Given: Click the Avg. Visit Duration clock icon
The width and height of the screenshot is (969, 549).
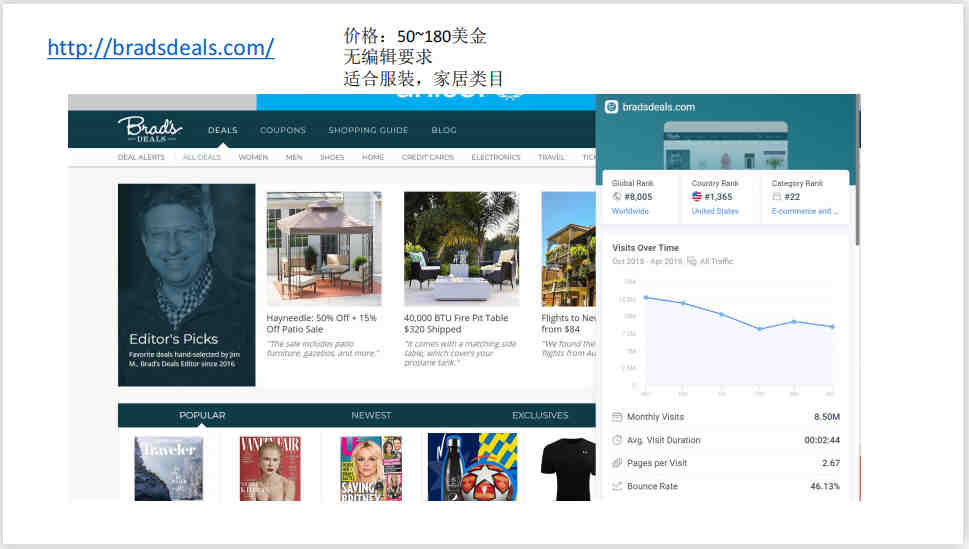Looking at the screenshot, I should pyautogui.click(x=617, y=440).
